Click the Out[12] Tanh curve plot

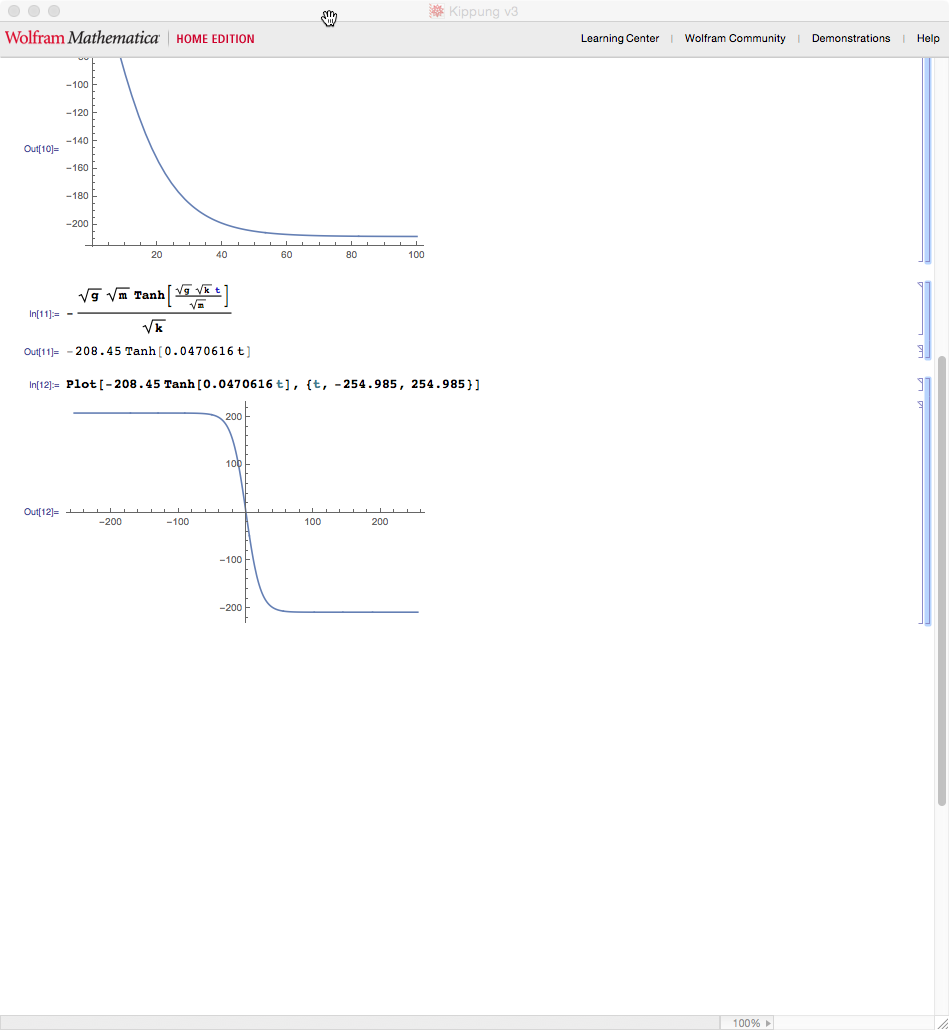(245, 512)
